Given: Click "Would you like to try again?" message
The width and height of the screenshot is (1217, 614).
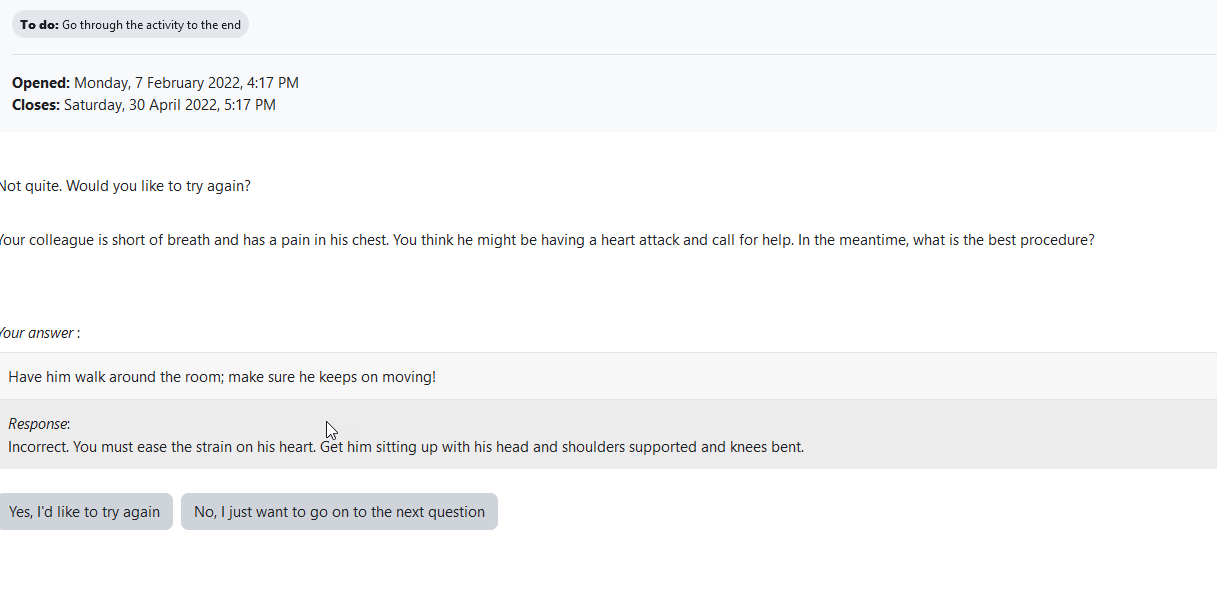Looking at the screenshot, I should pyautogui.click(x=158, y=186).
